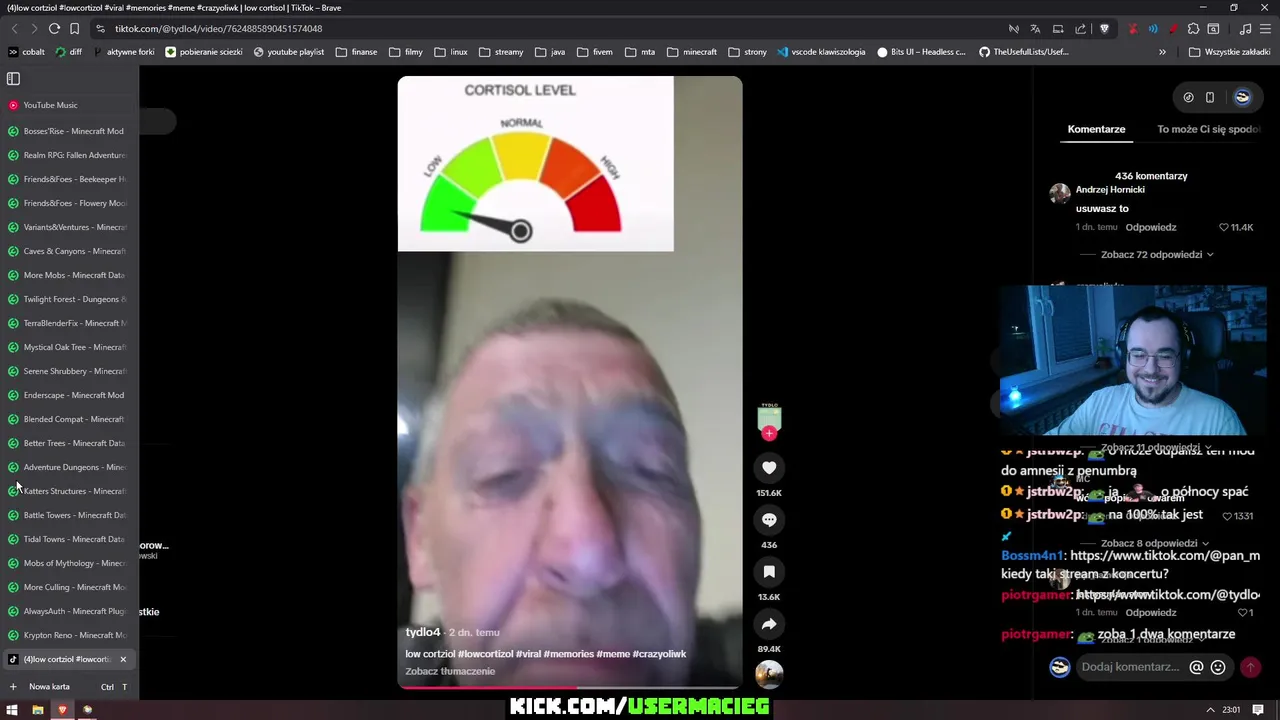This screenshot has width=1280, height=720.
Task: Like Andrzej Hornicki's comment heart
Action: point(1224,227)
